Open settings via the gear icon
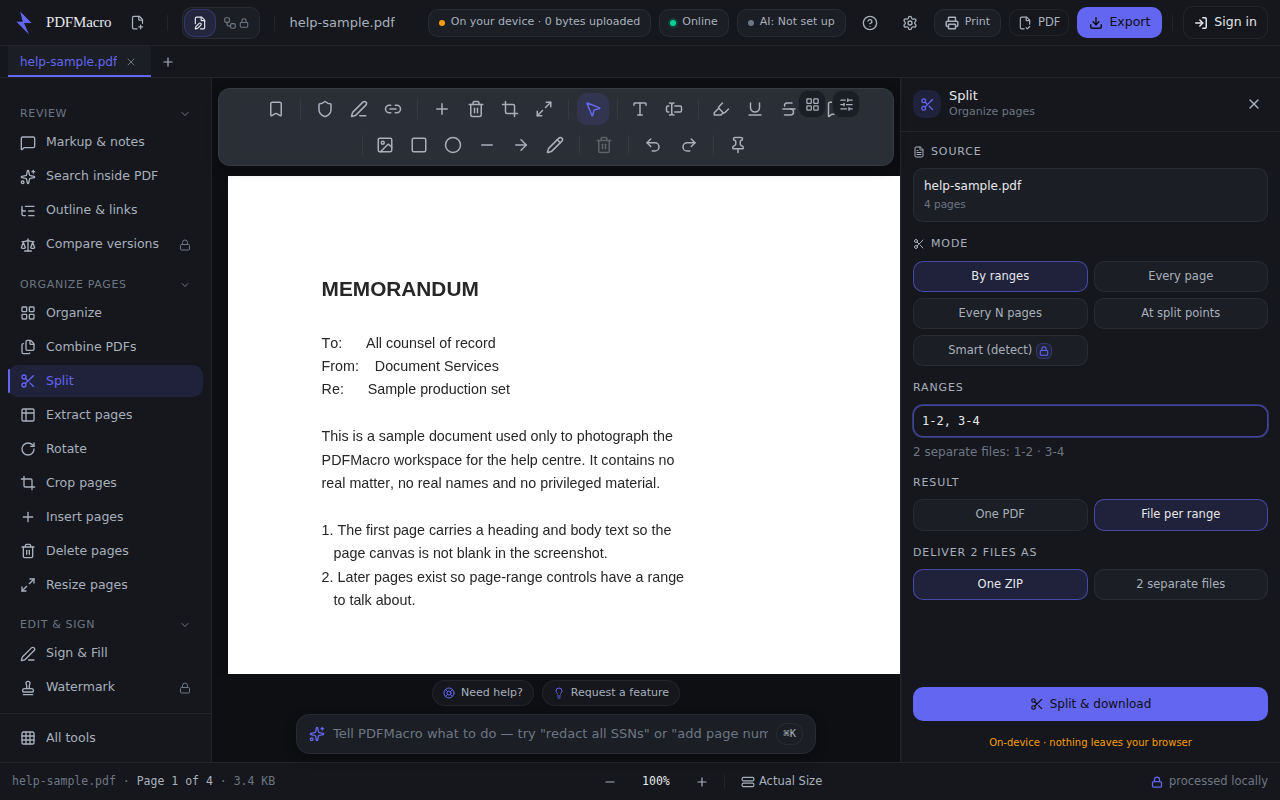This screenshot has width=1280, height=800. [x=910, y=22]
